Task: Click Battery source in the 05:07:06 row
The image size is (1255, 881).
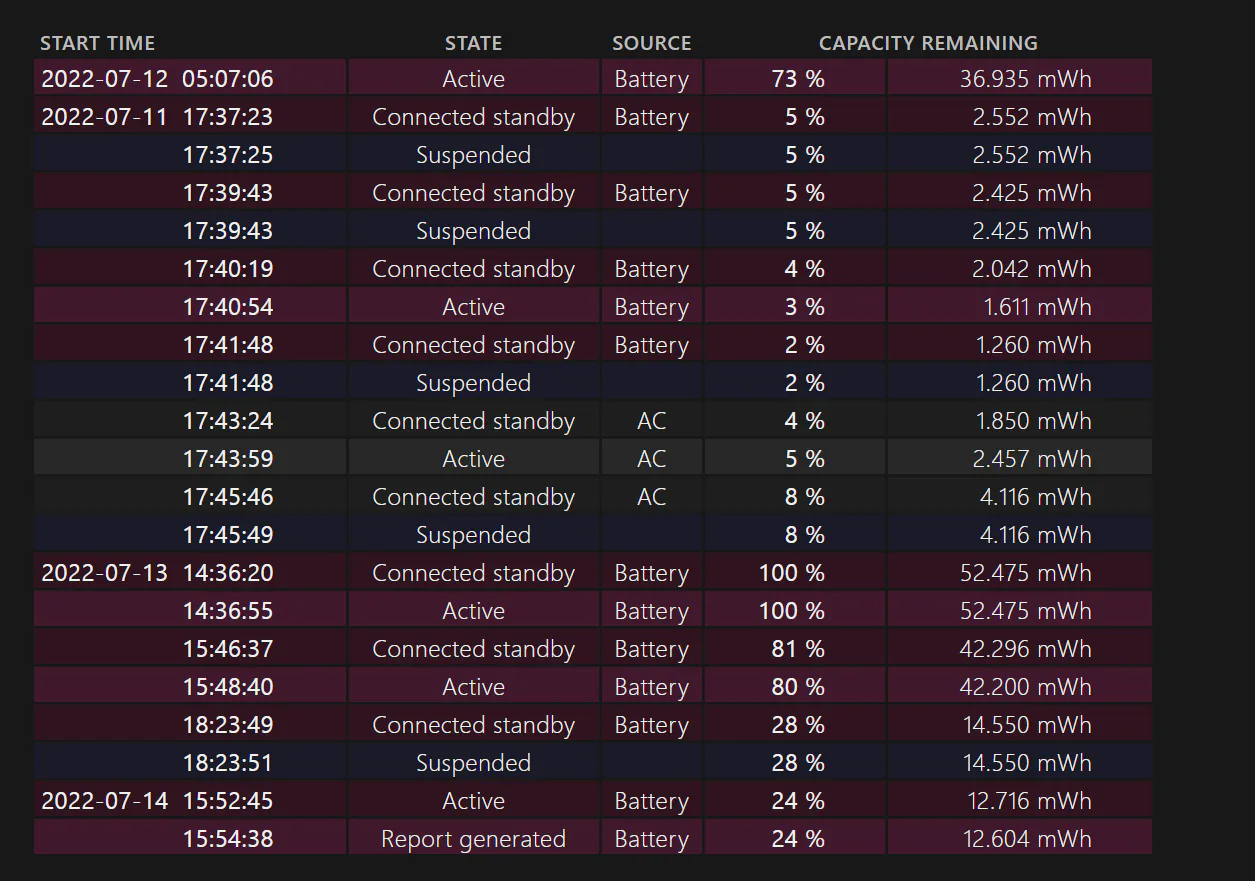Action: pyautogui.click(x=651, y=79)
